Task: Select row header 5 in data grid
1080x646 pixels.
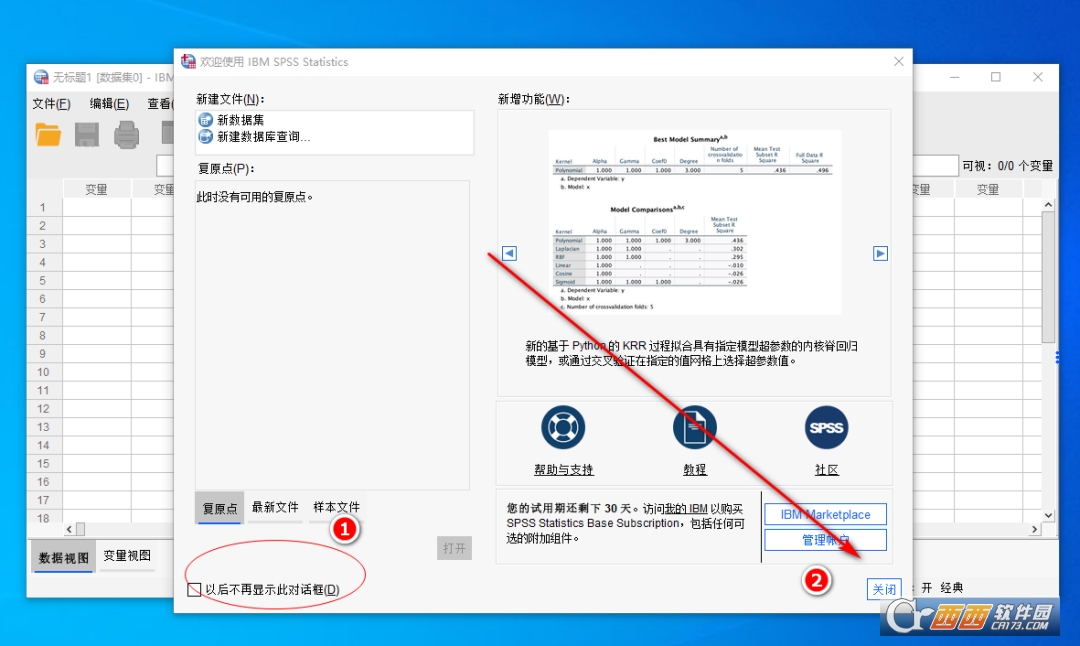Action: [x=43, y=280]
